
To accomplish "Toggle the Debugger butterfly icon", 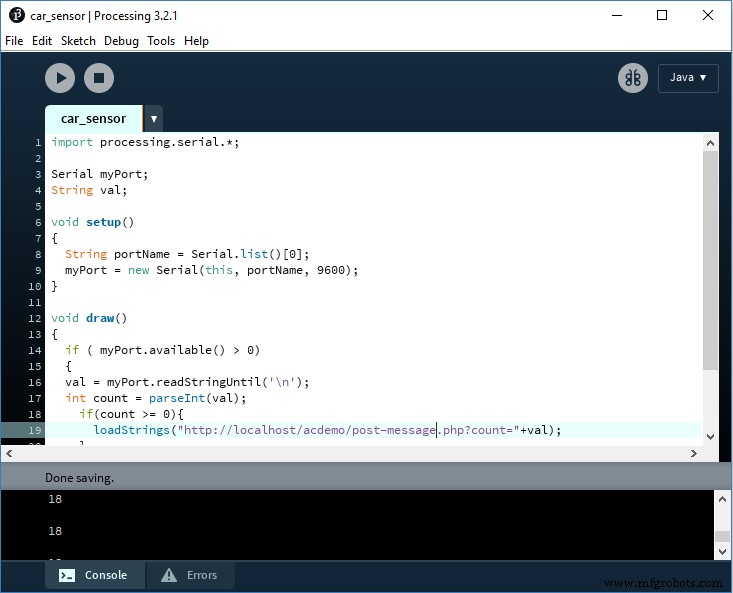I will coord(632,78).
